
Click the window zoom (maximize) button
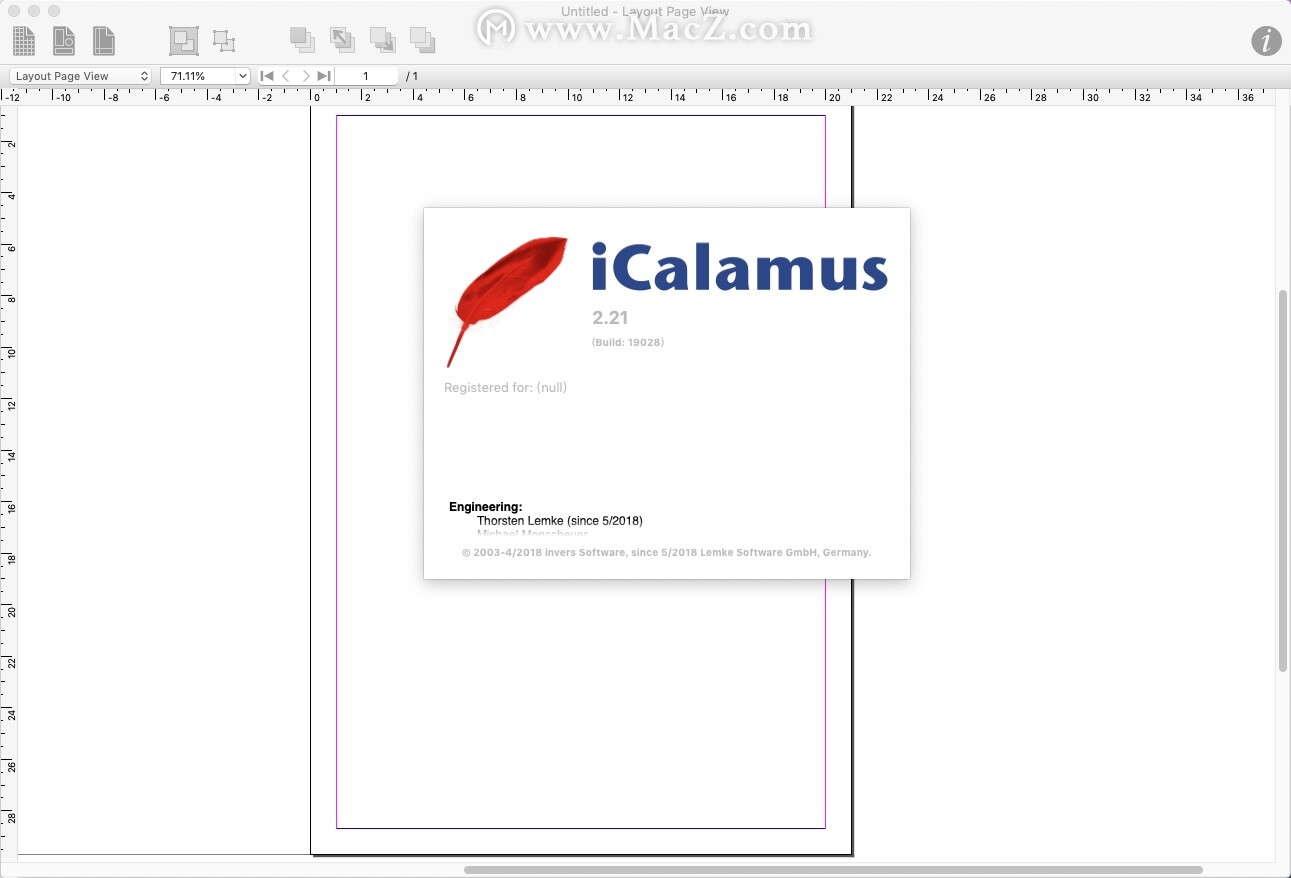click(x=54, y=11)
